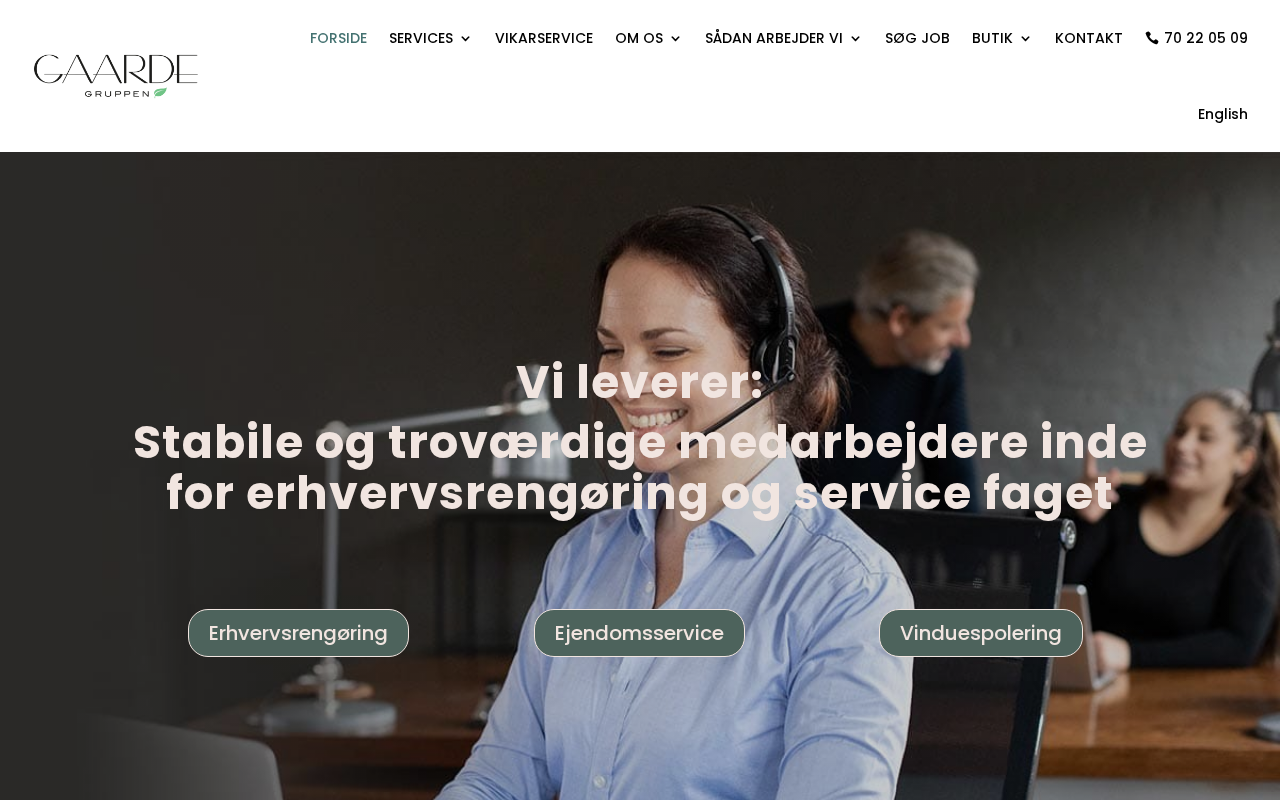Screen dimensions: 1280x800
Task: Go to the Søg job page
Action: pyautogui.click(x=917, y=38)
